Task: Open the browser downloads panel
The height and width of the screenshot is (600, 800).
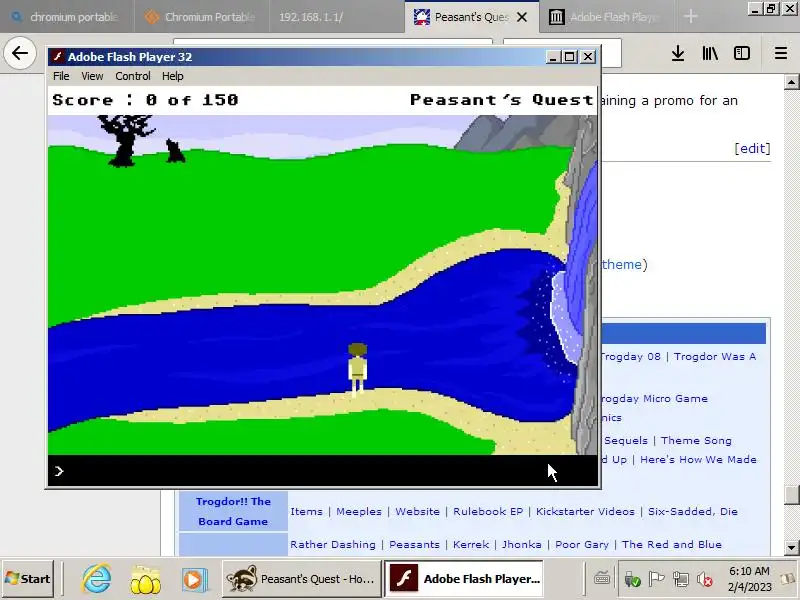Action: click(678, 53)
